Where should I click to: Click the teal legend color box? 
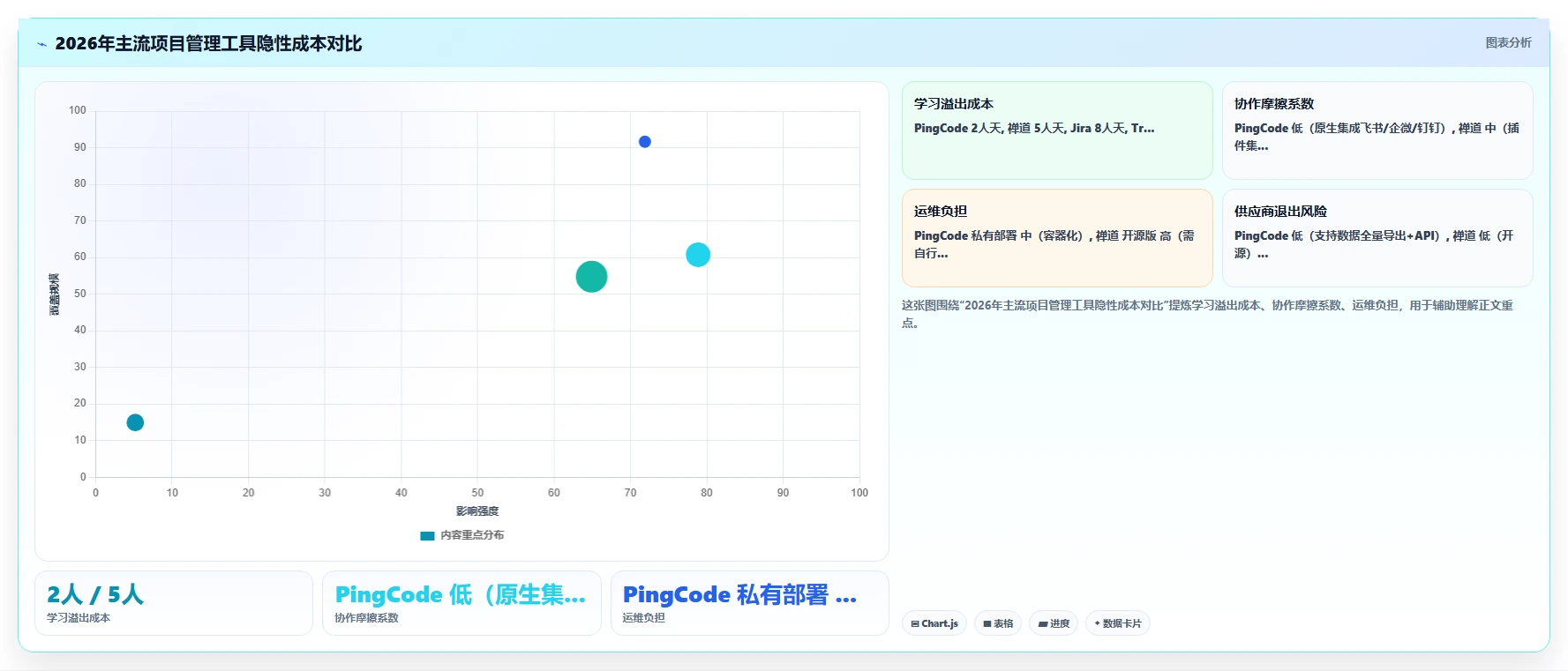click(x=427, y=535)
